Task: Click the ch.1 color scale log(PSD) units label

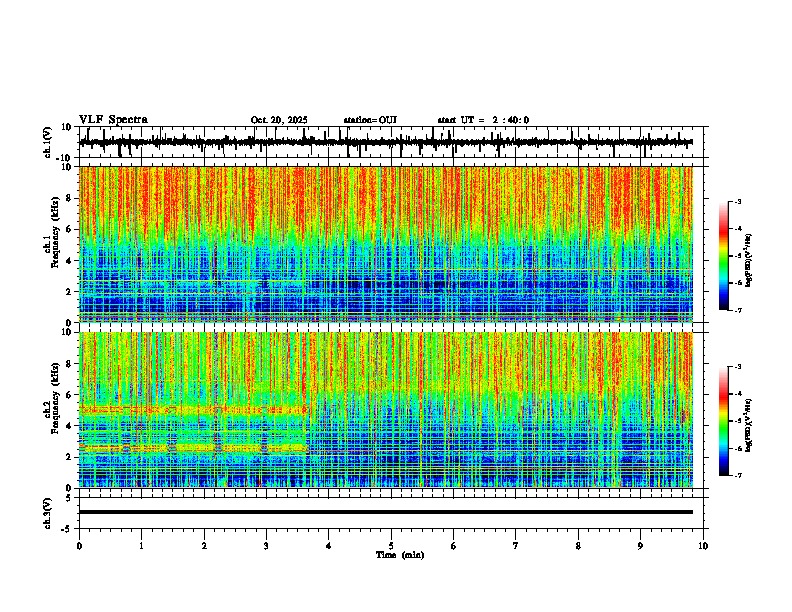Action: coord(749,261)
